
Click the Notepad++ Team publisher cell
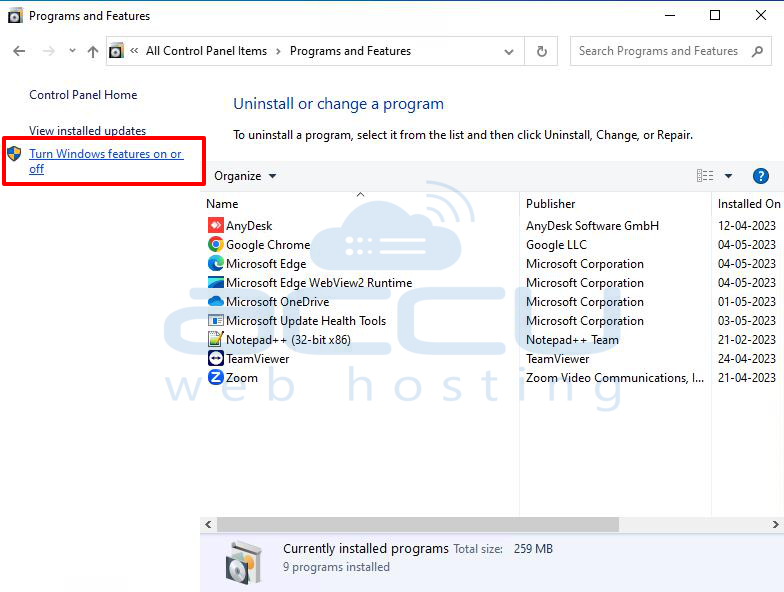tap(572, 340)
